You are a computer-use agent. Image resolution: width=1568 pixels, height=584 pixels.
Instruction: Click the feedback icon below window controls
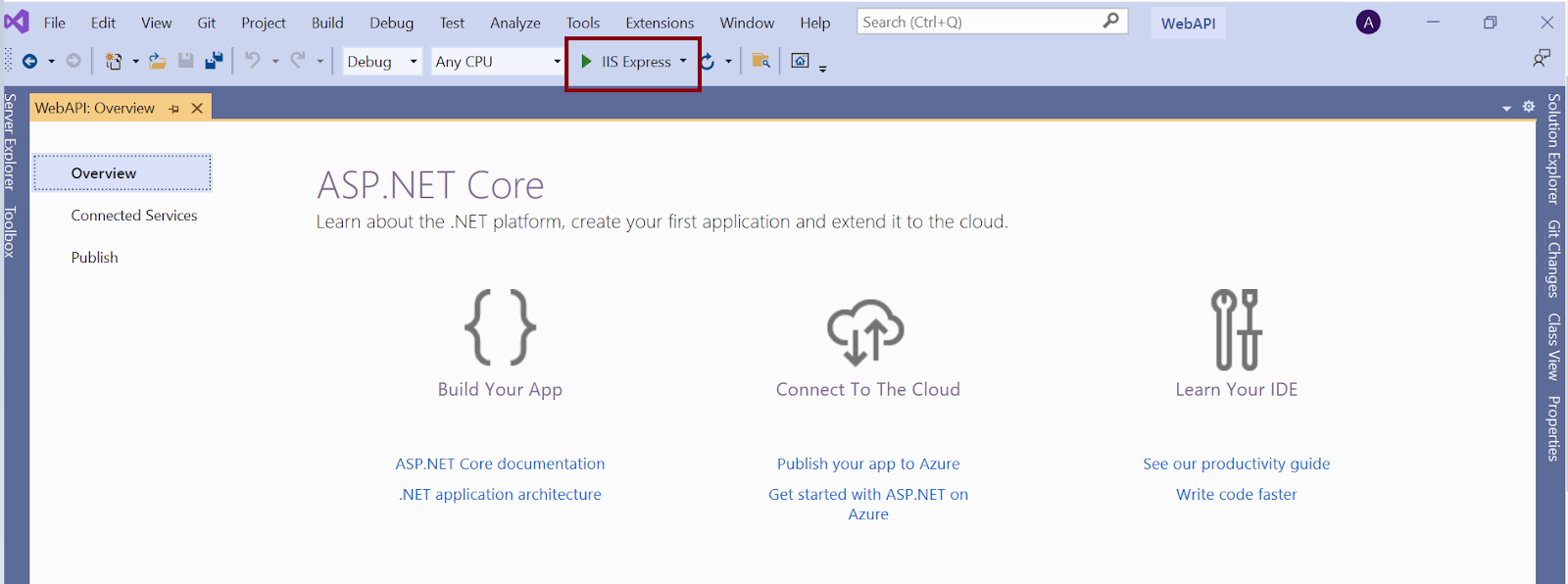click(x=1542, y=59)
